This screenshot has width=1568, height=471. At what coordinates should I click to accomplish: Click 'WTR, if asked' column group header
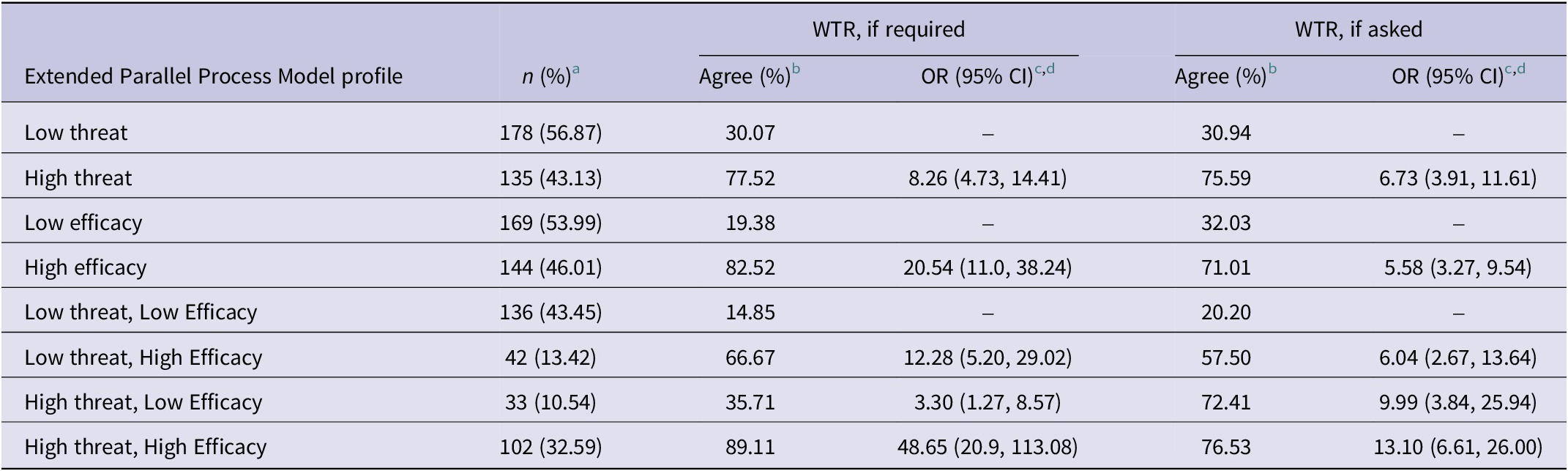pos(1358,29)
